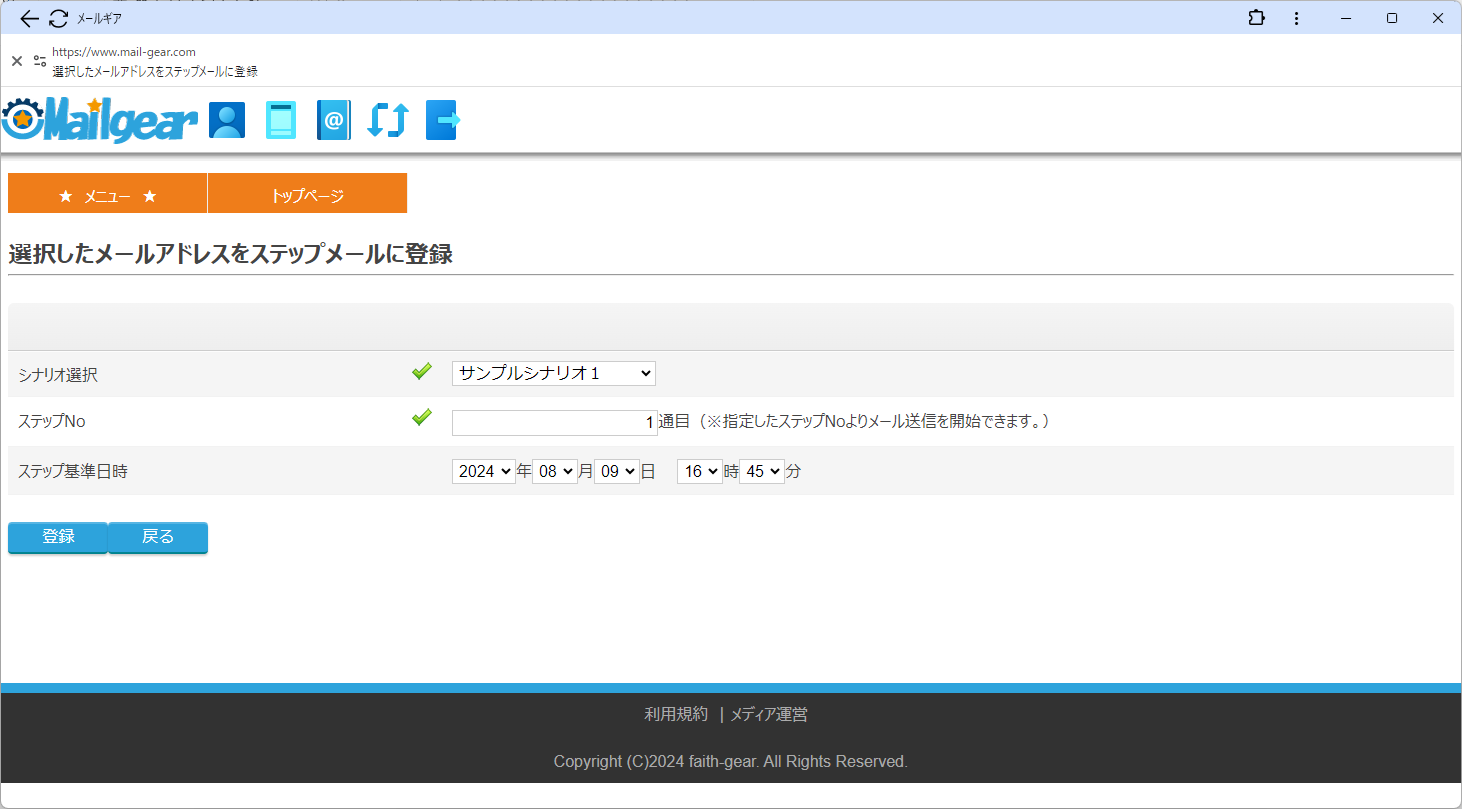Open the 09 day dropdown
Image resolution: width=1462 pixels, height=809 pixels.
617,471
